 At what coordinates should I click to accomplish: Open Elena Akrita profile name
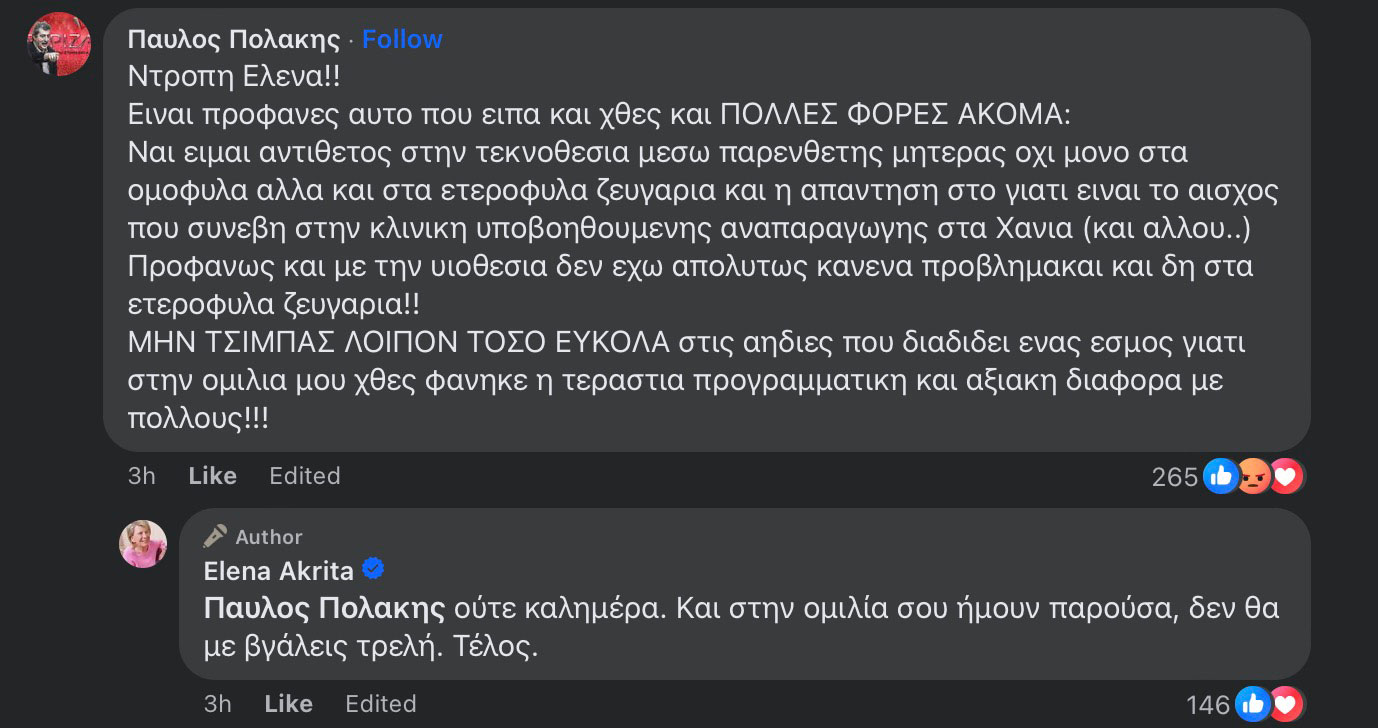(278, 570)
